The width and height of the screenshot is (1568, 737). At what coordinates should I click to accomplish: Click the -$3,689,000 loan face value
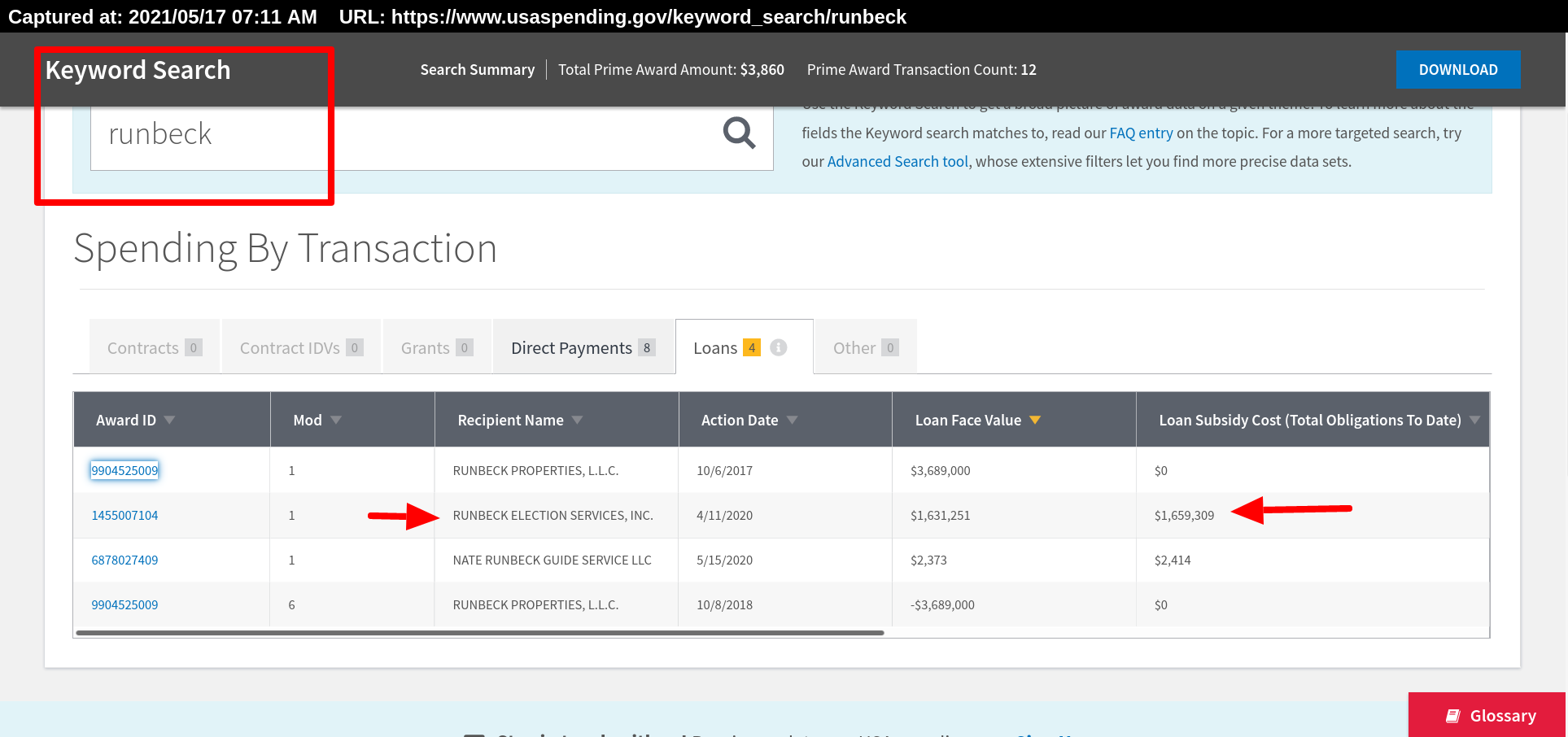(942, 604)
